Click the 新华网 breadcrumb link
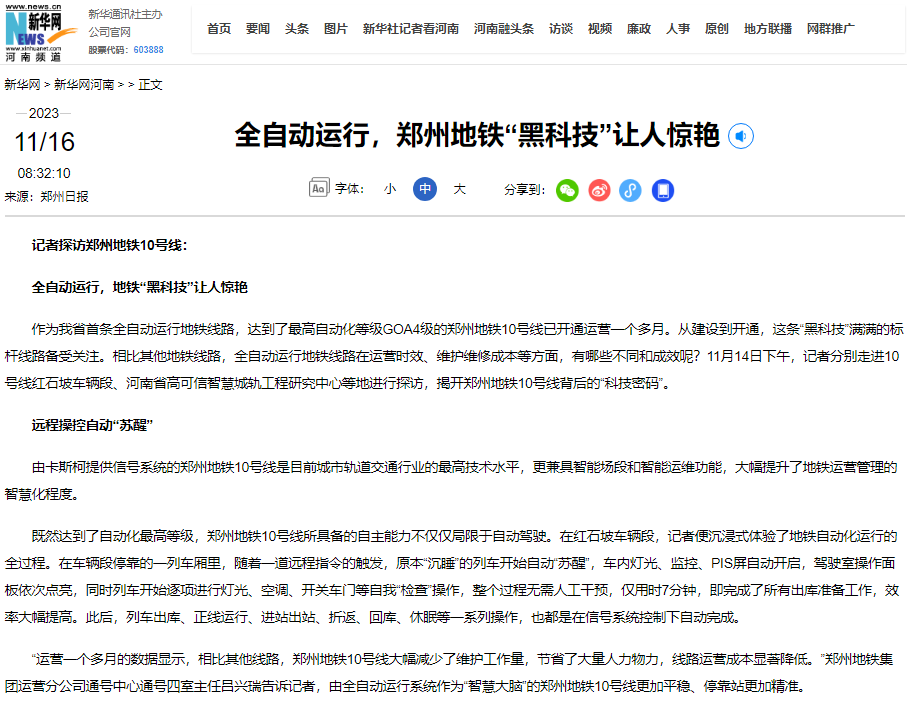This screenshot has width=907, height=707. (x=23, y=84)
